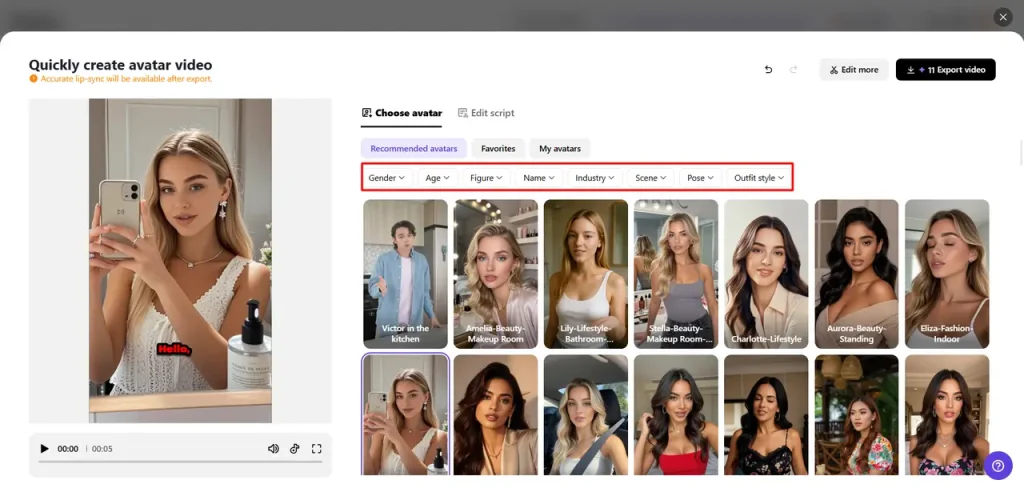Open the help question mark bubble

tap(997, 466)
